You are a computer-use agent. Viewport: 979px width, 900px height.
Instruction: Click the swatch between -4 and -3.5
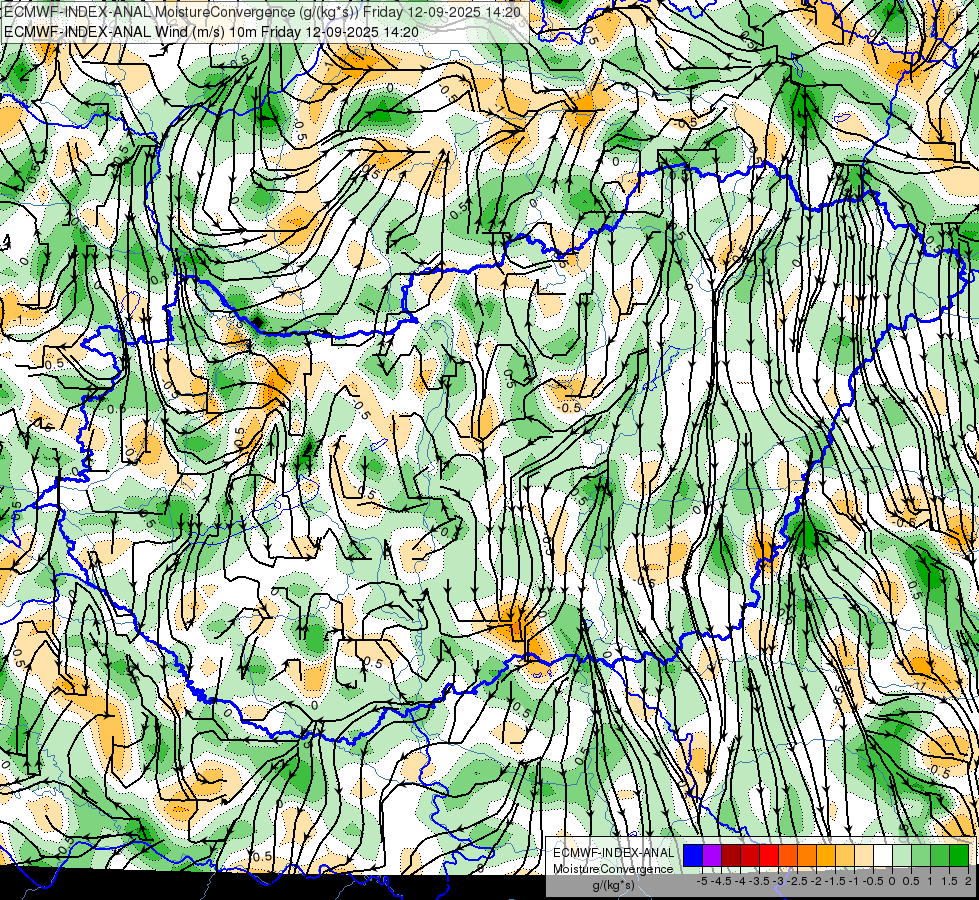(x=750, y=856)
